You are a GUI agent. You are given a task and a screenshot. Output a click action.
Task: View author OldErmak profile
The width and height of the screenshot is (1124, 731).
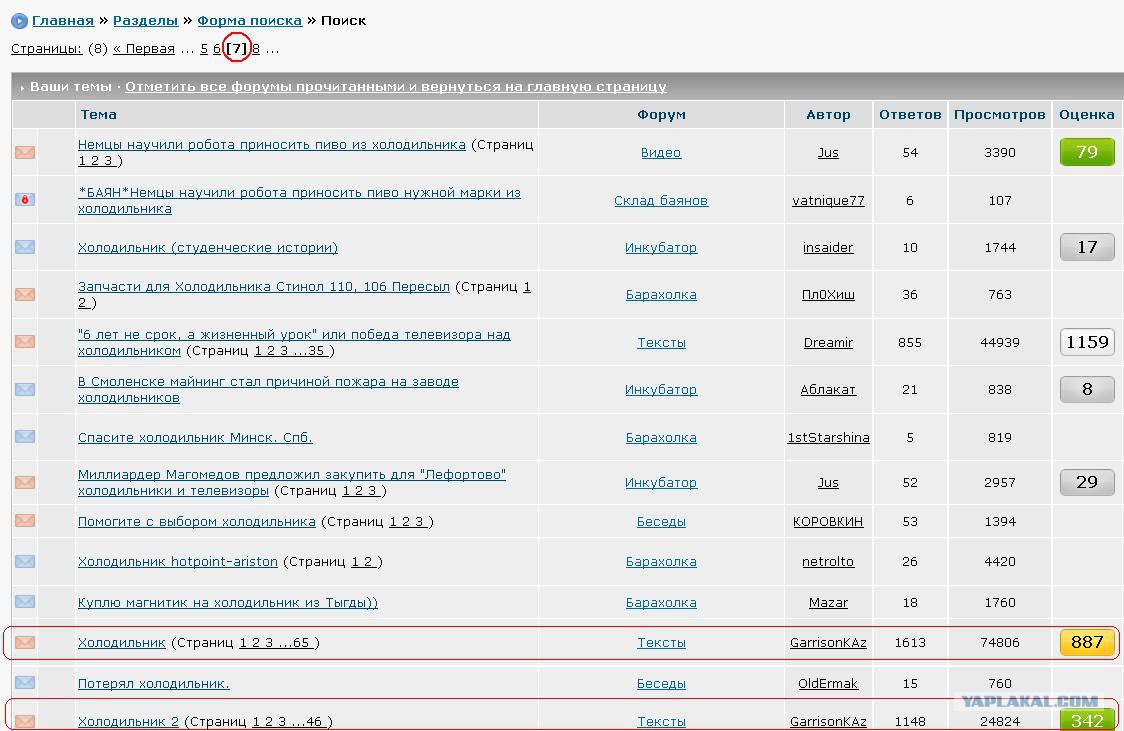click(828, 684)
